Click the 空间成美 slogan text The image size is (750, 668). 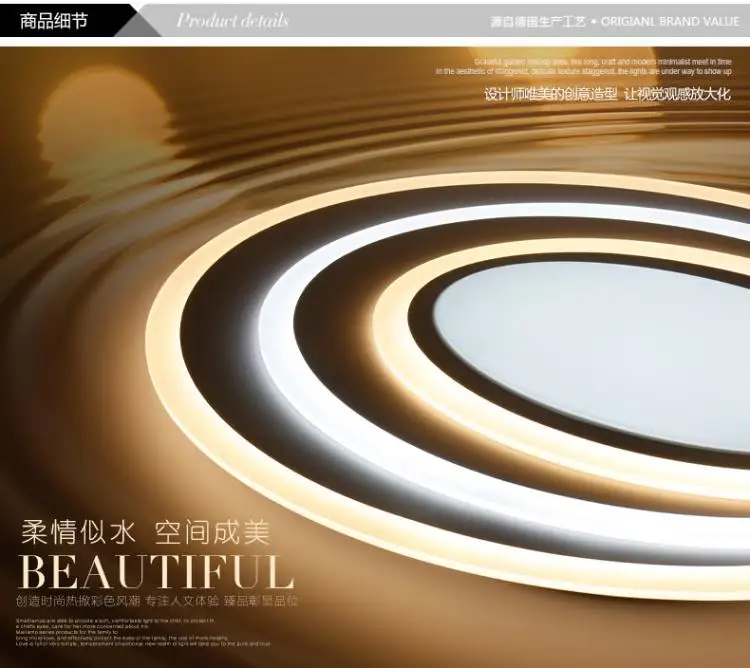213,532
